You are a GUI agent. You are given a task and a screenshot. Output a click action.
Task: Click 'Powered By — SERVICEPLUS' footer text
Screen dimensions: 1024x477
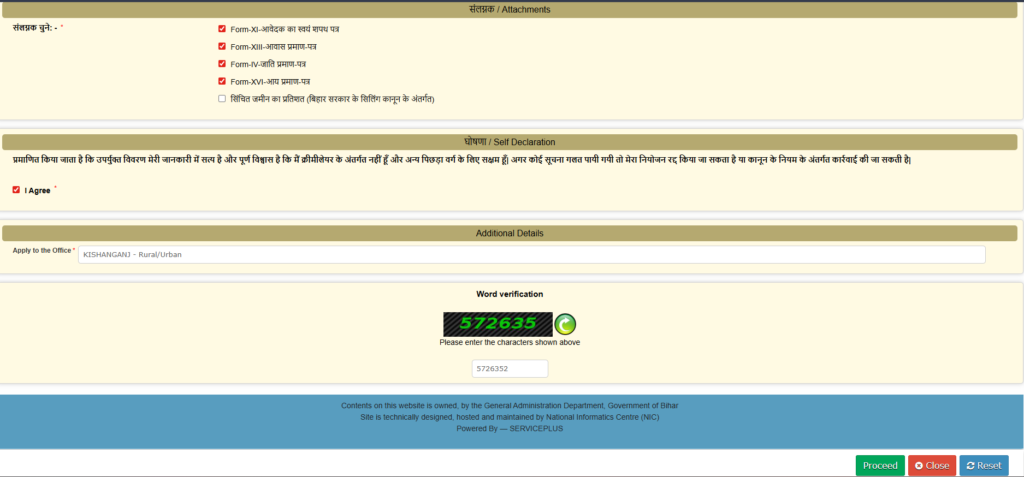click(x=509, y=429)
